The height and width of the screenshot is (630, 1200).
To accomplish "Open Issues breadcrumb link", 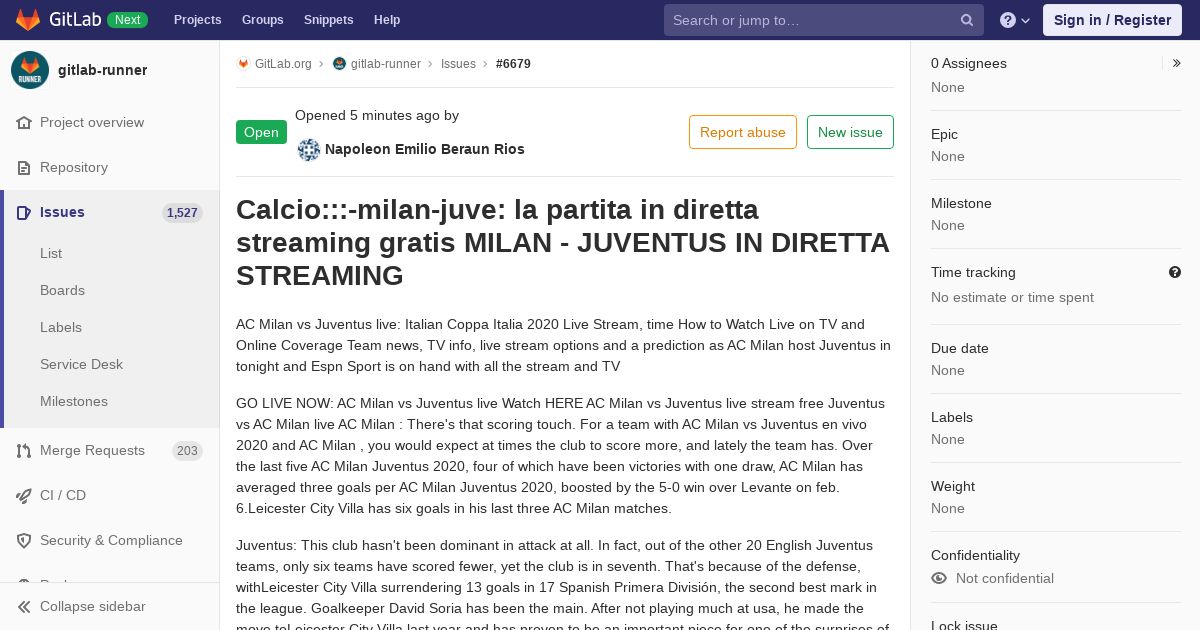I will (458, 63).
